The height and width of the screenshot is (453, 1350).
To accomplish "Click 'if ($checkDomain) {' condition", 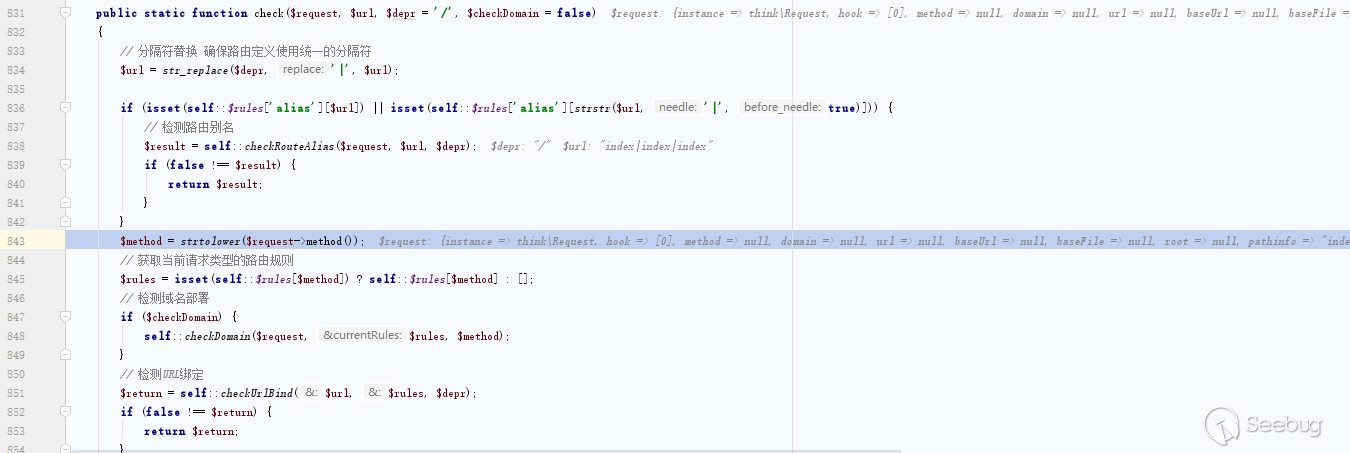I will coord(179,317).
